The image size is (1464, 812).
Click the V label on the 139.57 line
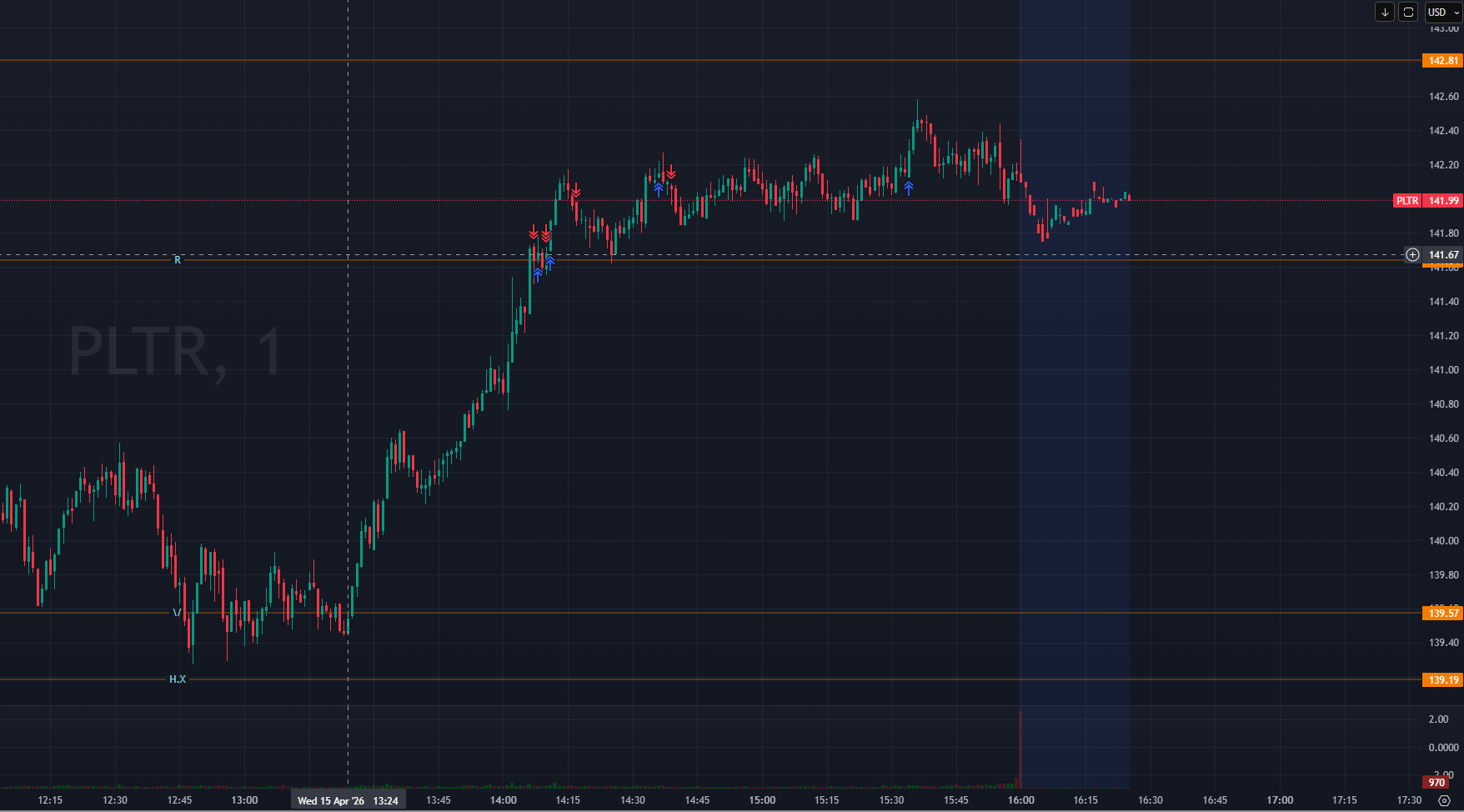tap(176, 613)
